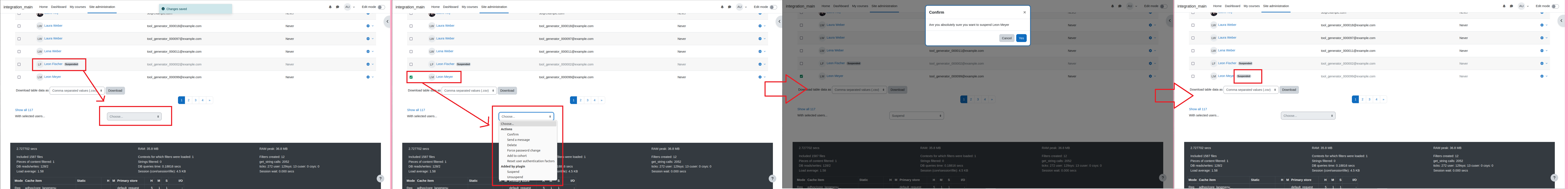Click LM avatar beside Leon Meyer, first panel

(40, 77)
